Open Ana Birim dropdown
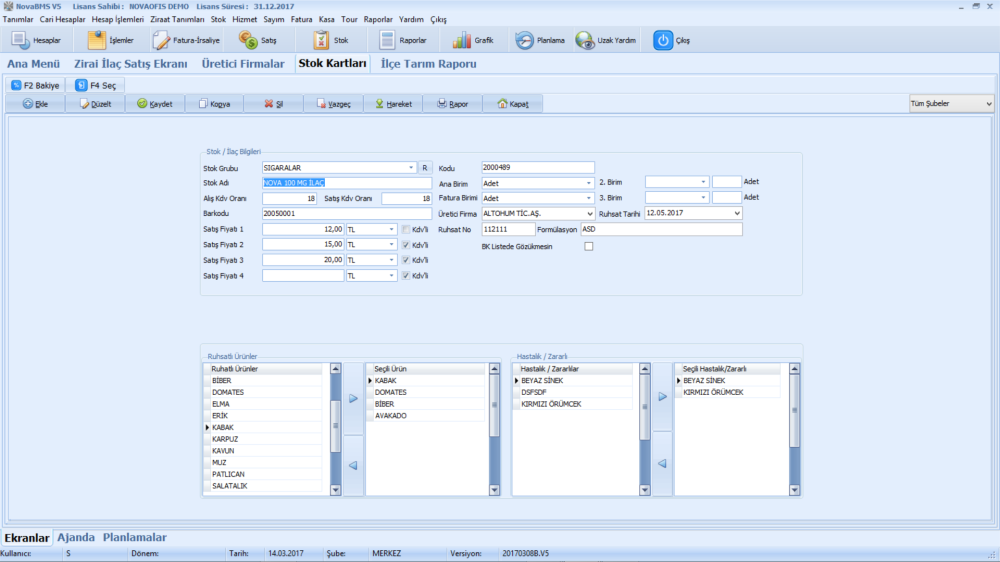1000x562 pixels. (x=589, y=183)
